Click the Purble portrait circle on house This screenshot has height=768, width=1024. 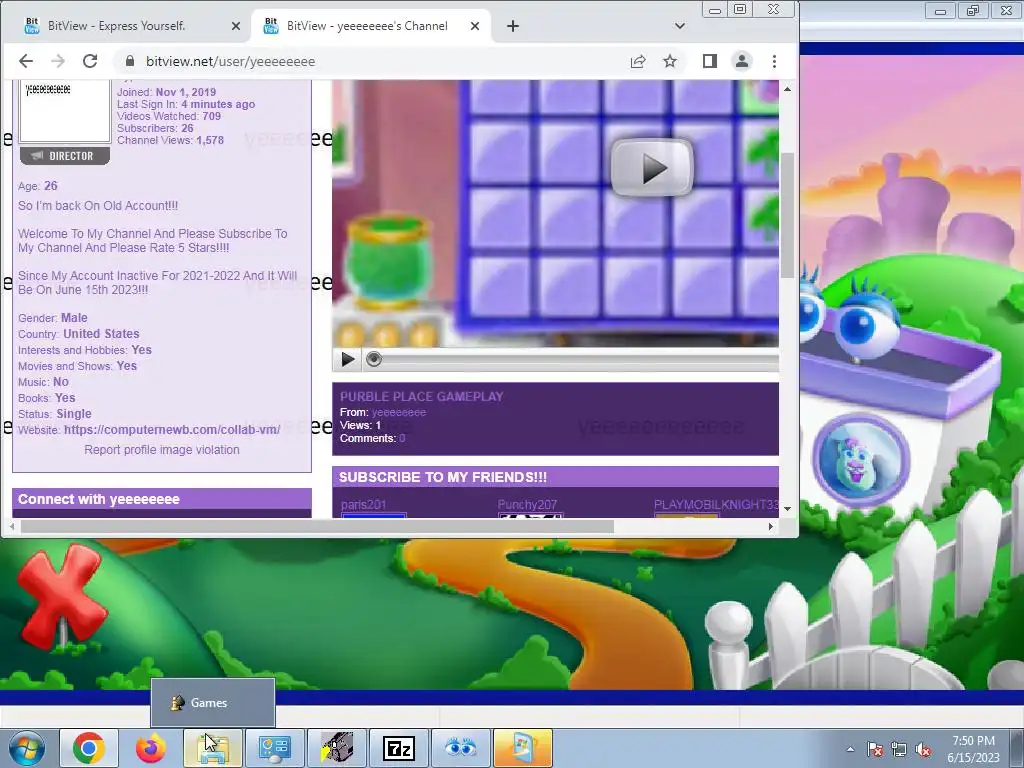click(860, 461)
